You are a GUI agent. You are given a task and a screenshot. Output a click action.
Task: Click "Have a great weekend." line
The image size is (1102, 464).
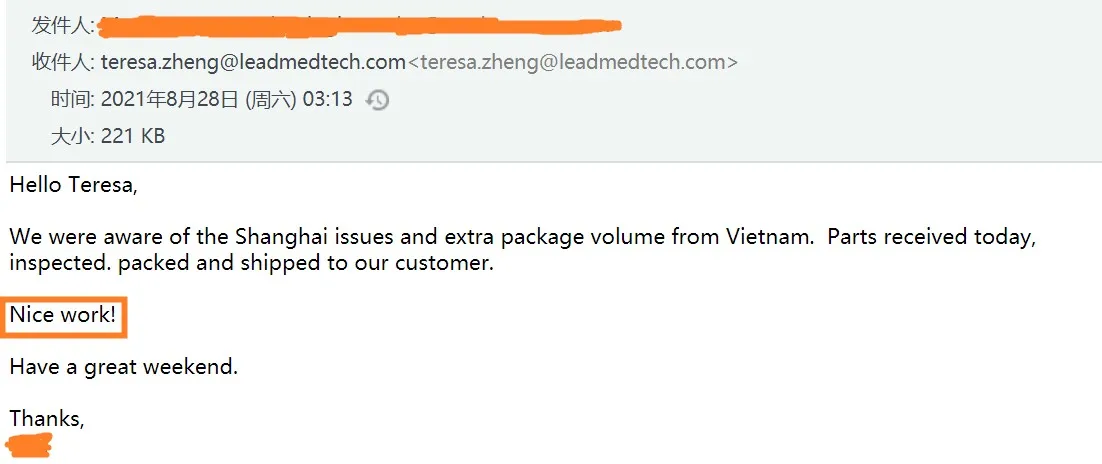[123, 367]
